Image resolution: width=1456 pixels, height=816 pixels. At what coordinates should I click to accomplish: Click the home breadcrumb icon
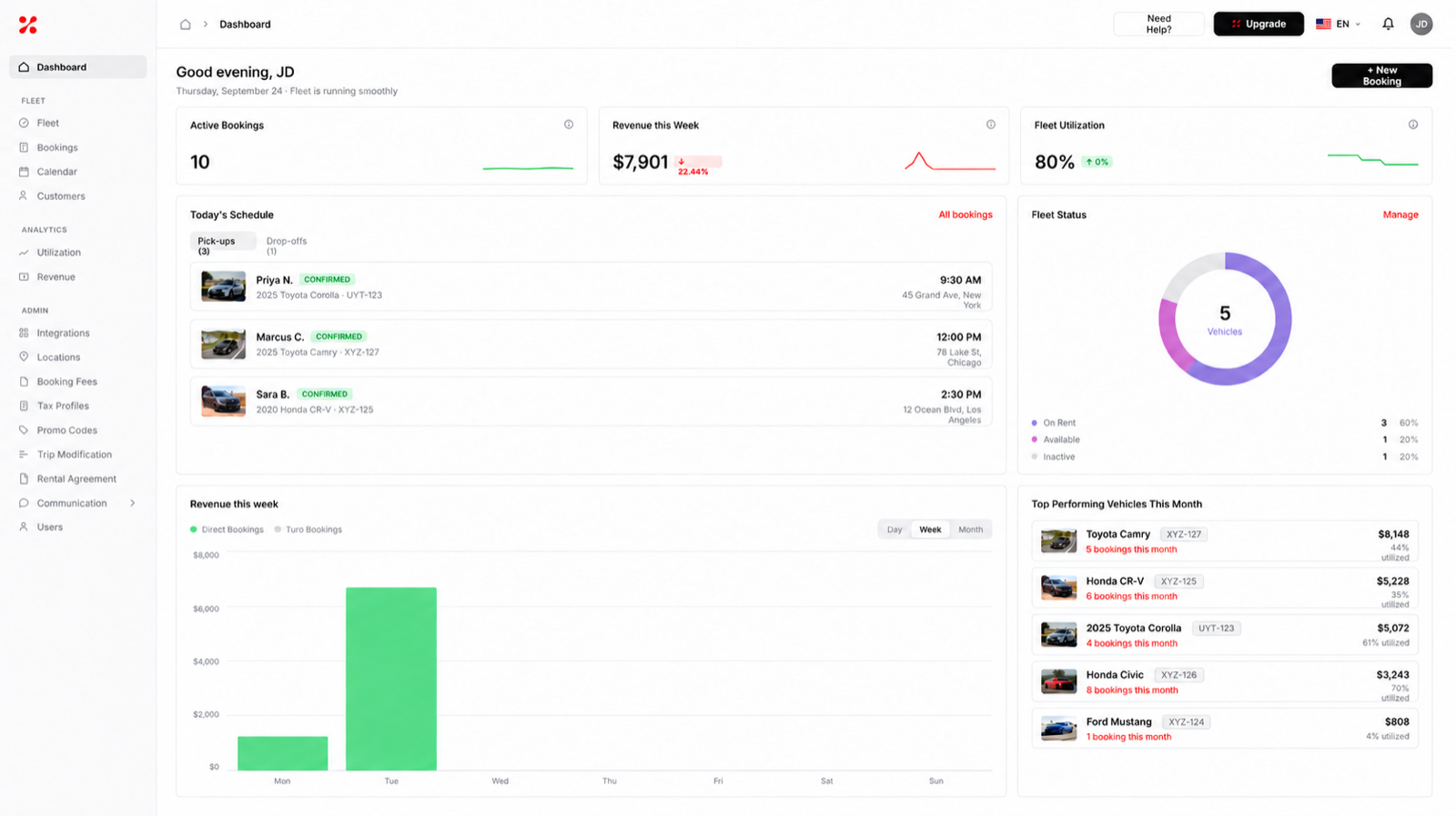click(186, 25)
